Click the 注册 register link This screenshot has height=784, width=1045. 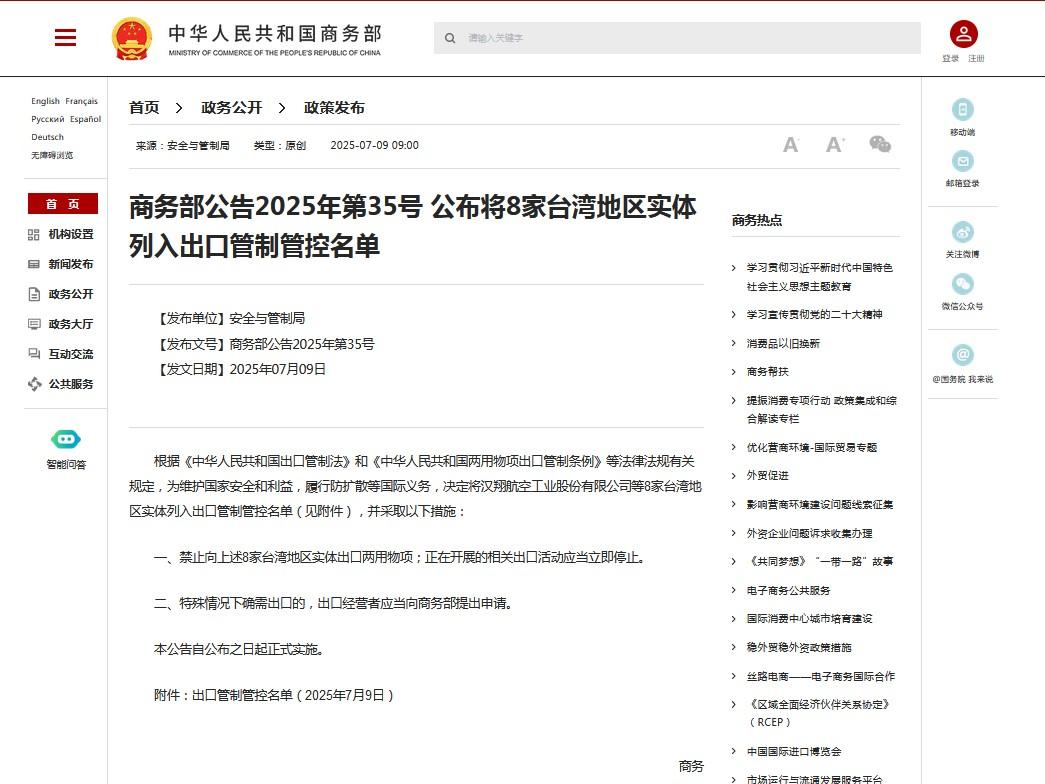coord(976,59)
